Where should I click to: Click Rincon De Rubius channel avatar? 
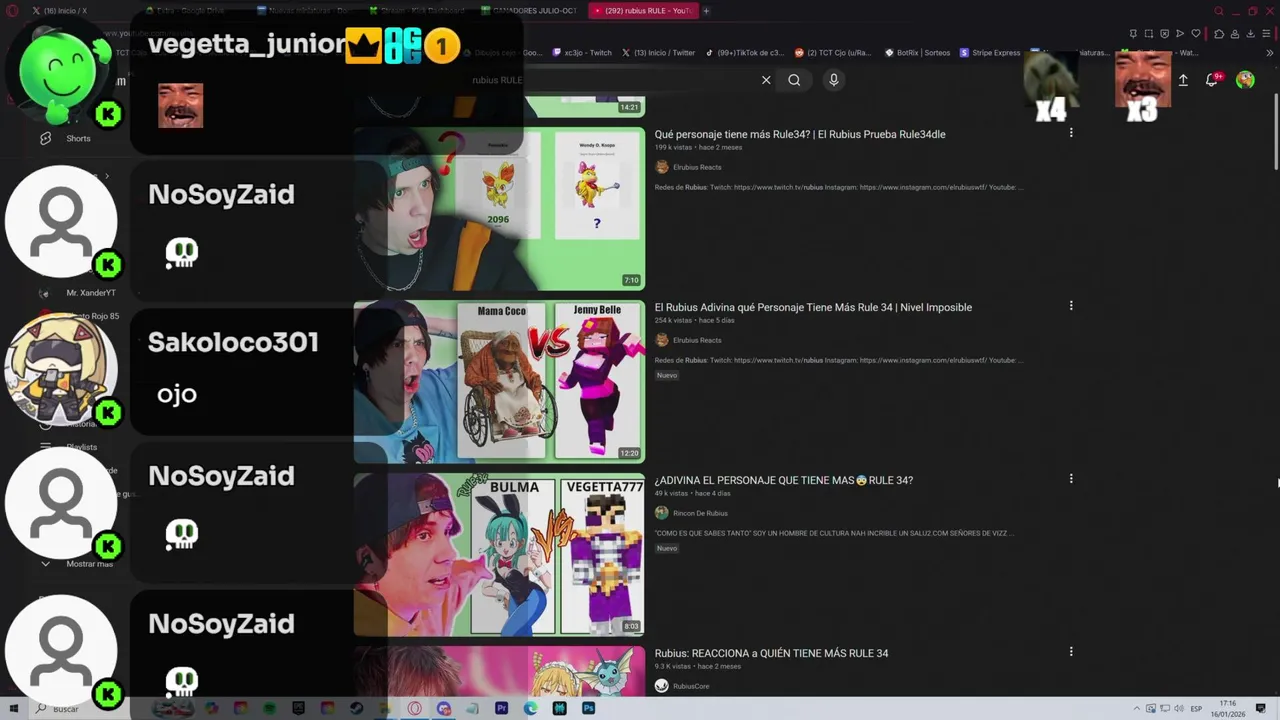[661, 513]
